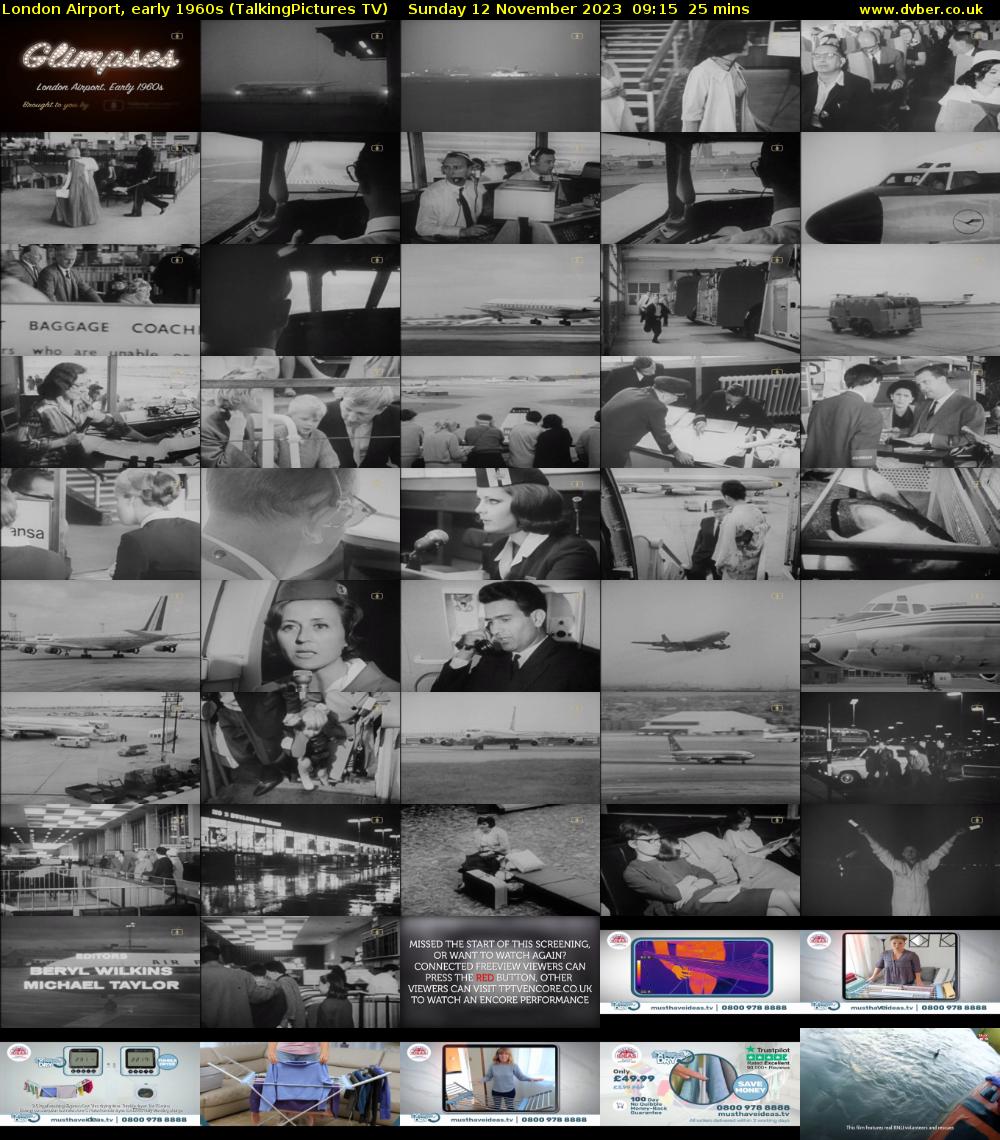
Task: Select the night terminal reflections on wet ground
Action: [300, 859]
